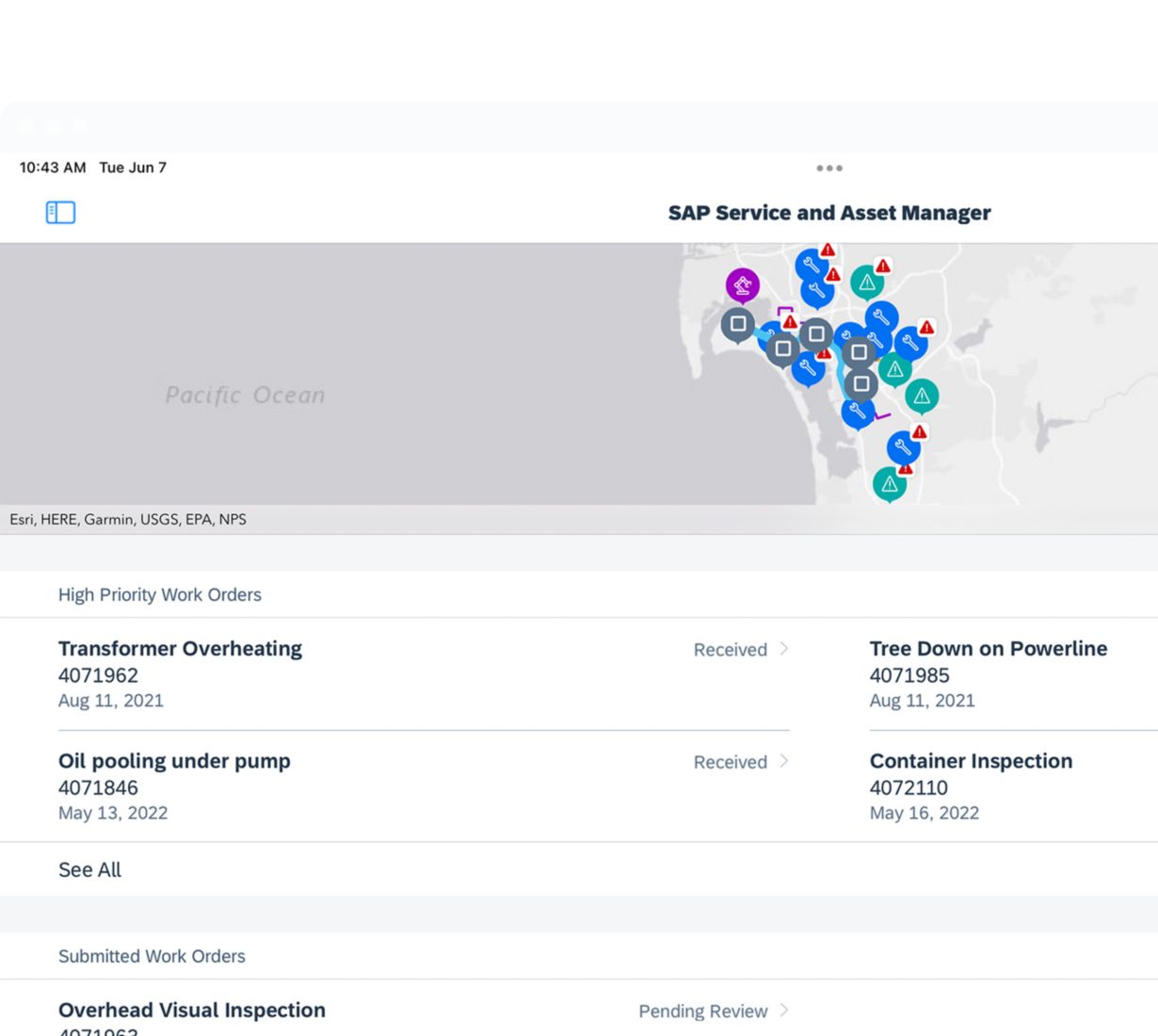
Task: Select the southernmost blue wrench map pin
Action: [903, 447]
